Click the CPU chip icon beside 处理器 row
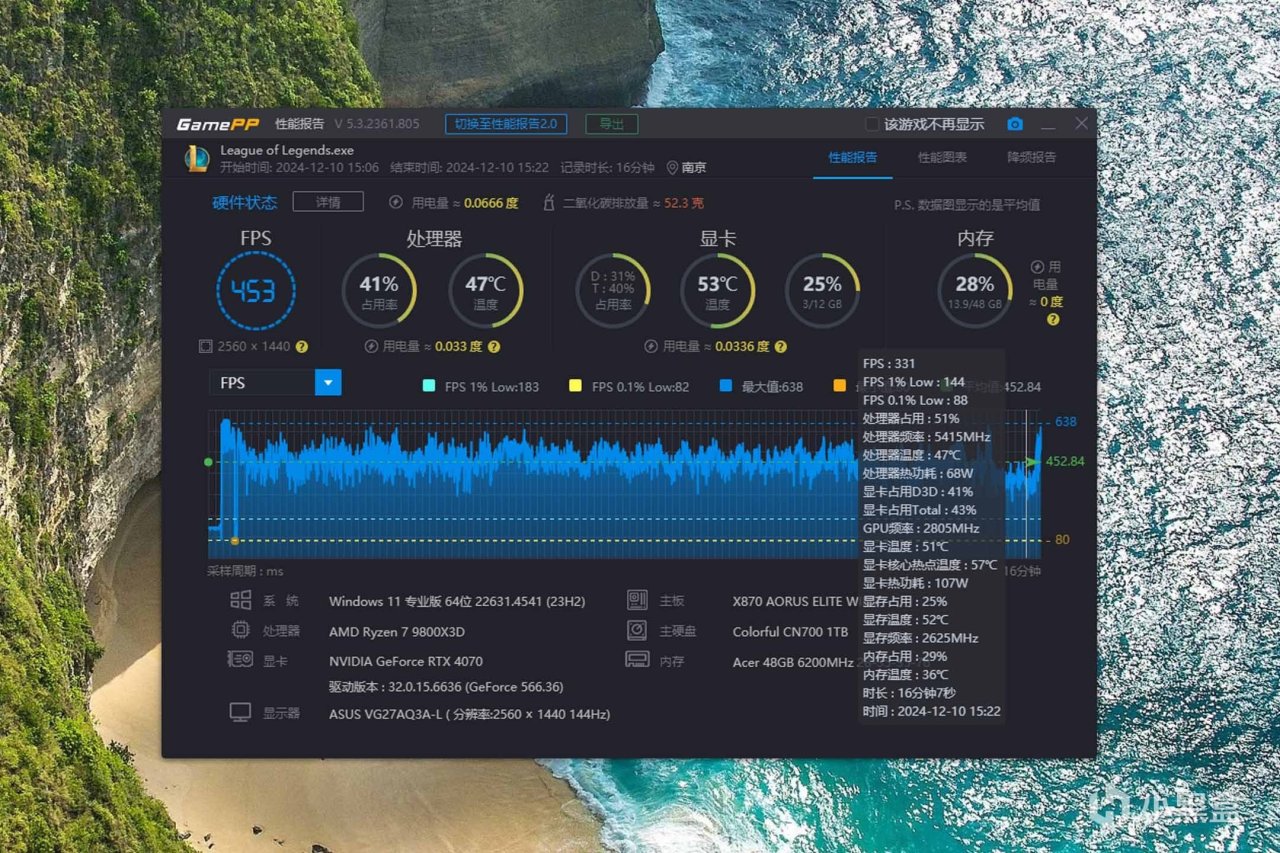Screen dimensions: 1280x853 pos(241,630)
